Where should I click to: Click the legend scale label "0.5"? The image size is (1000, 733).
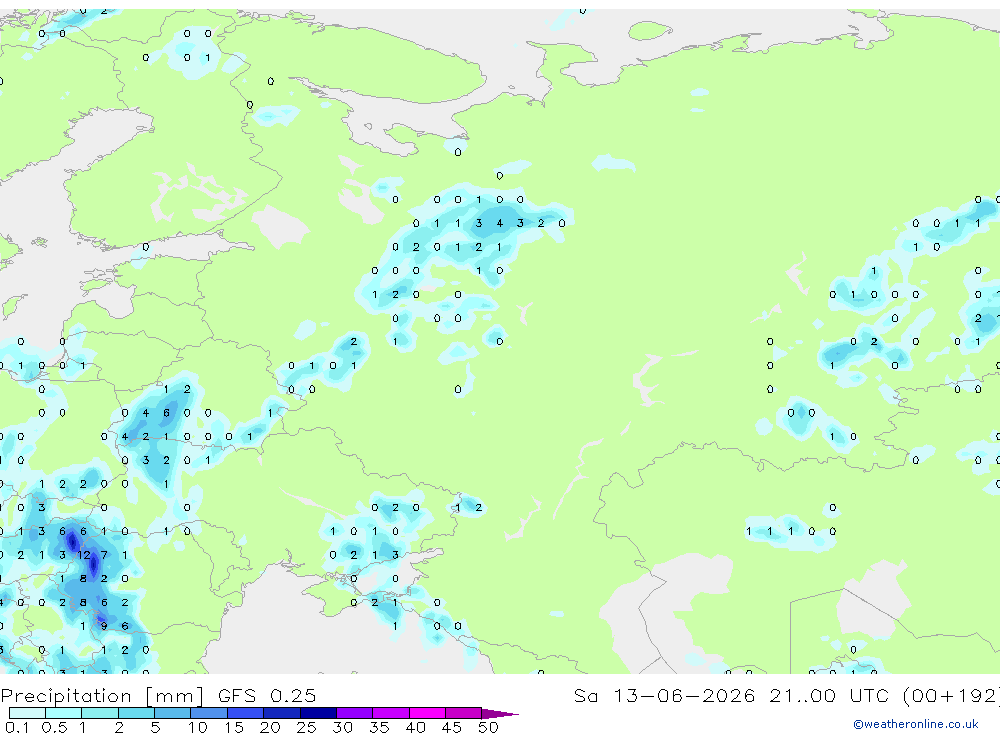click(x=54, y=727)
